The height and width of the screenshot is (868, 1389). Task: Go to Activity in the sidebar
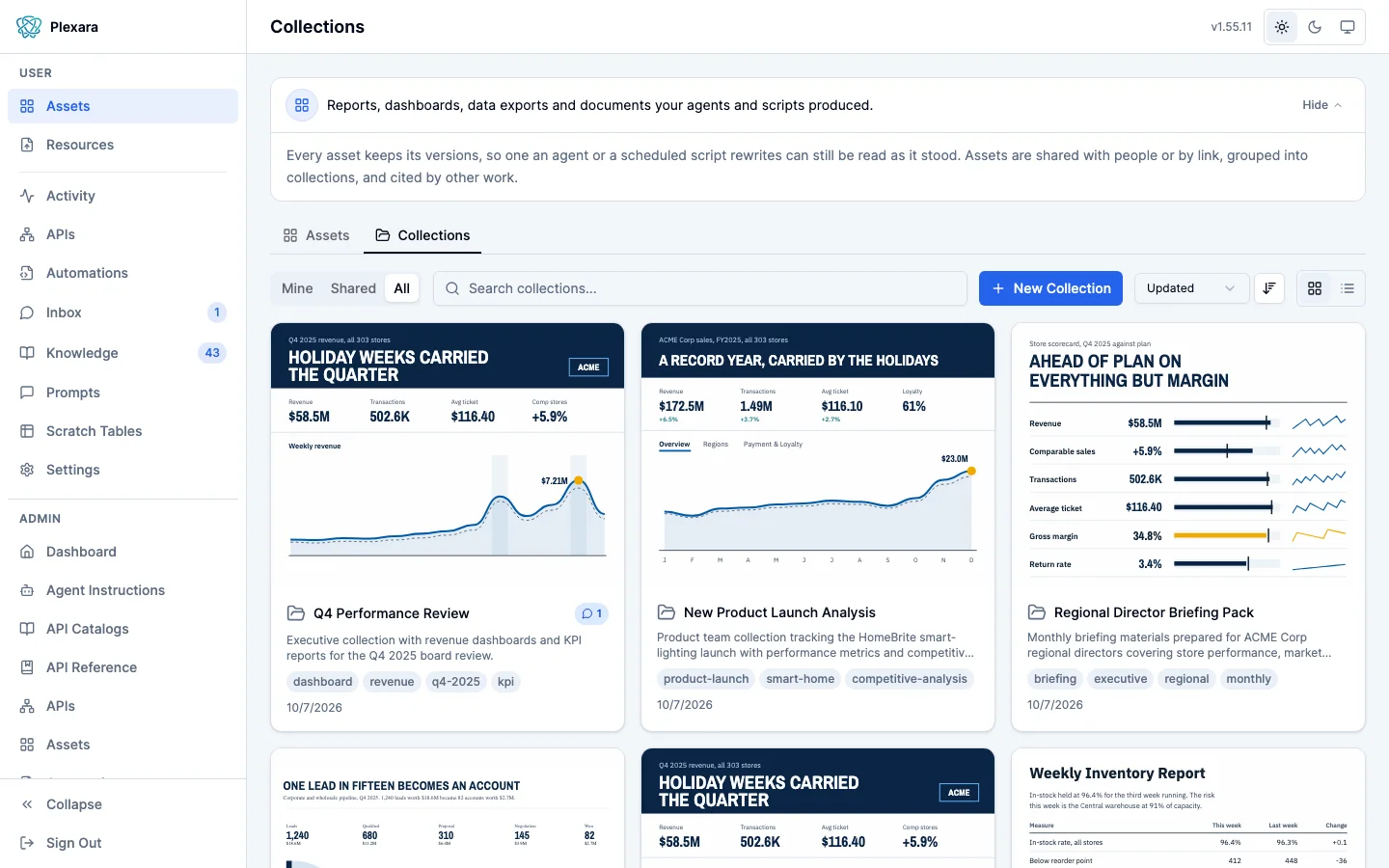tap(123, 196)
